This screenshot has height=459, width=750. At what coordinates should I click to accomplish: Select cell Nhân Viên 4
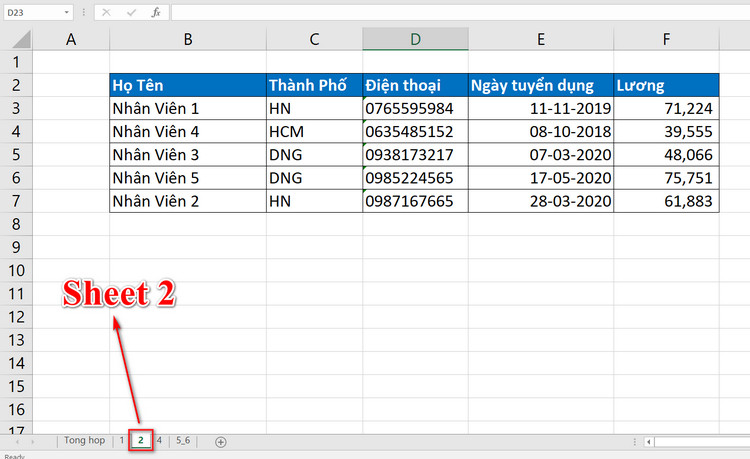point(188,131)
